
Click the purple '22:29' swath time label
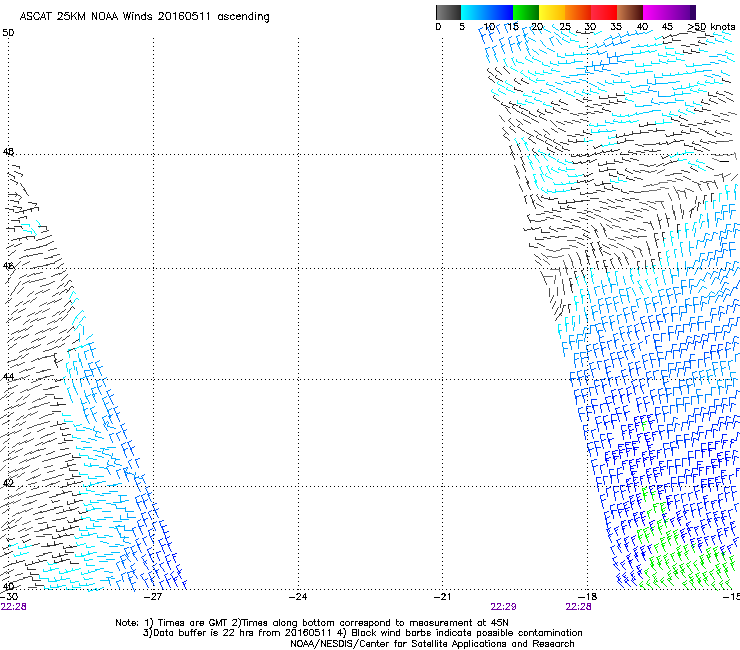[x=503, y=607]
